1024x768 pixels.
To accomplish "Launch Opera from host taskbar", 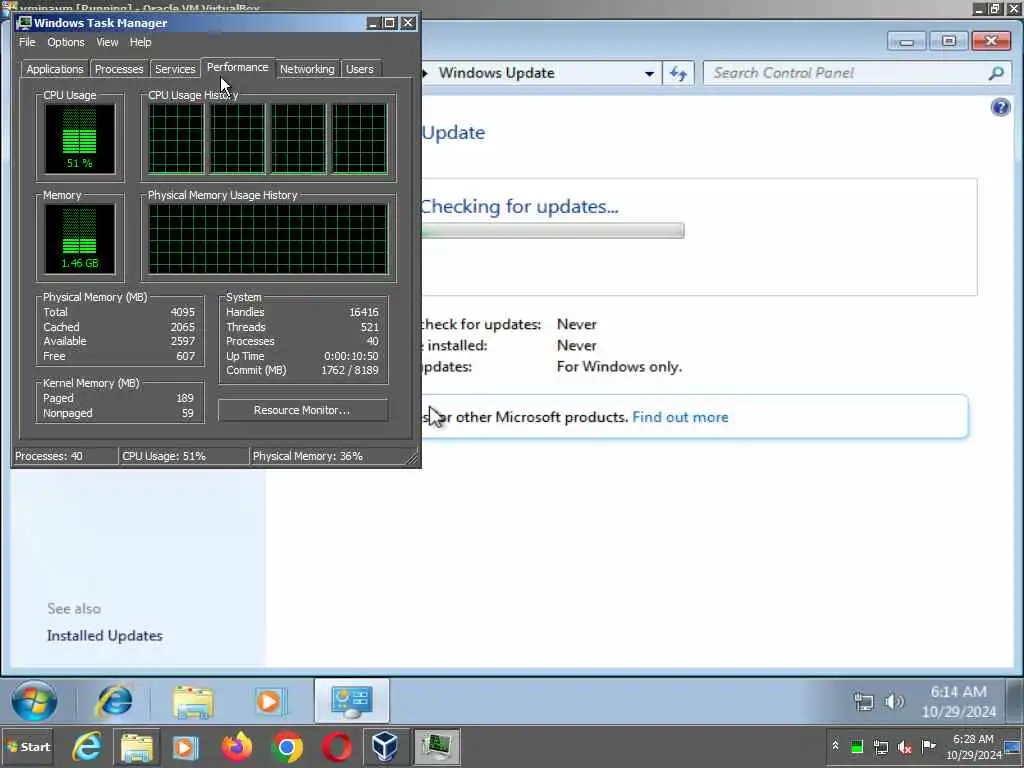I will 337,747.
